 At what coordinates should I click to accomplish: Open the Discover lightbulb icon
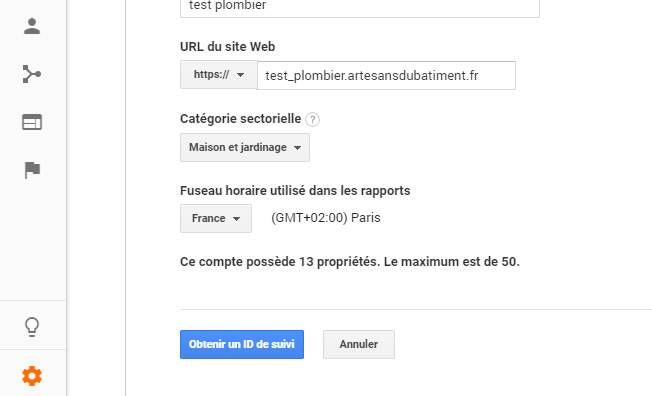tap(32, 327)
